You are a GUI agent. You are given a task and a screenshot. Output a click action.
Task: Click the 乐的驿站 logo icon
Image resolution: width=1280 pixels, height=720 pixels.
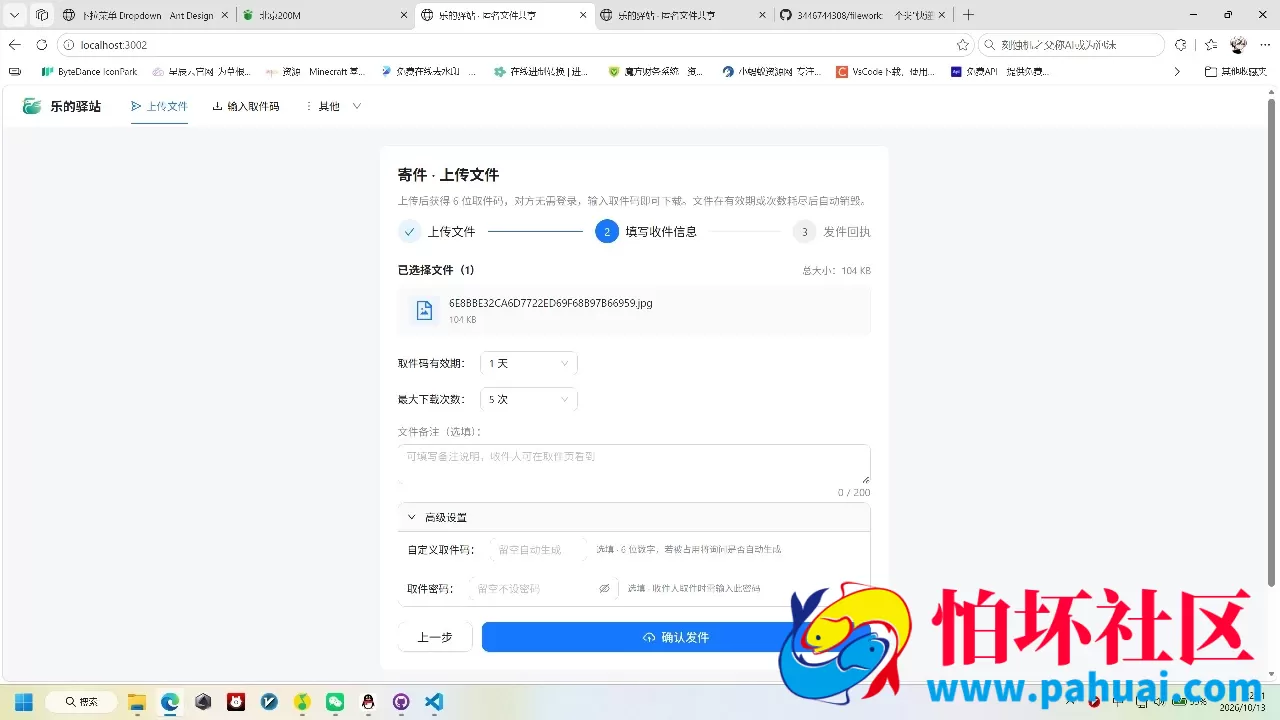coord(33,106)
